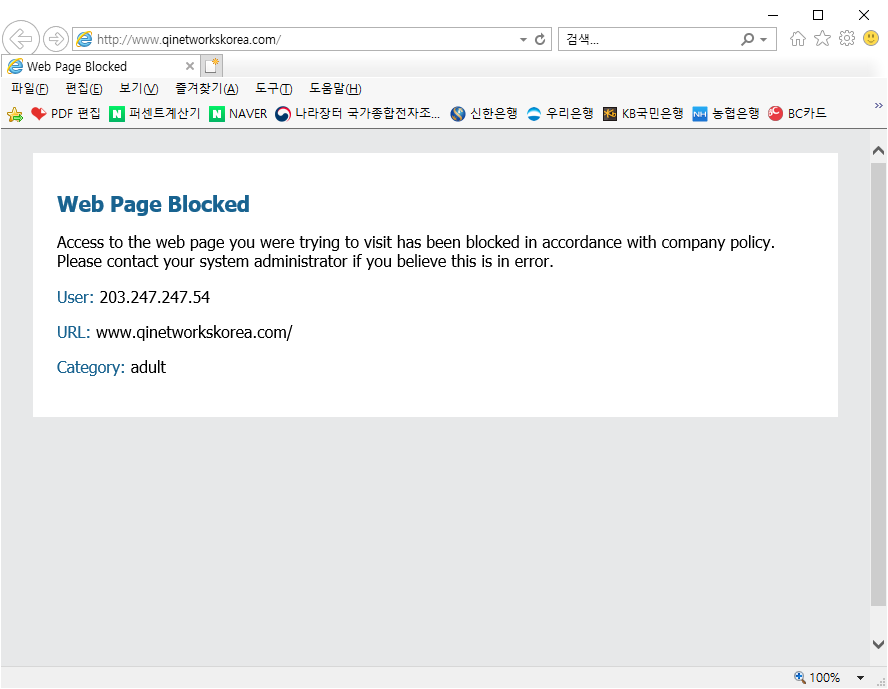Click the magnifying glass search icon

click(748, 39)
